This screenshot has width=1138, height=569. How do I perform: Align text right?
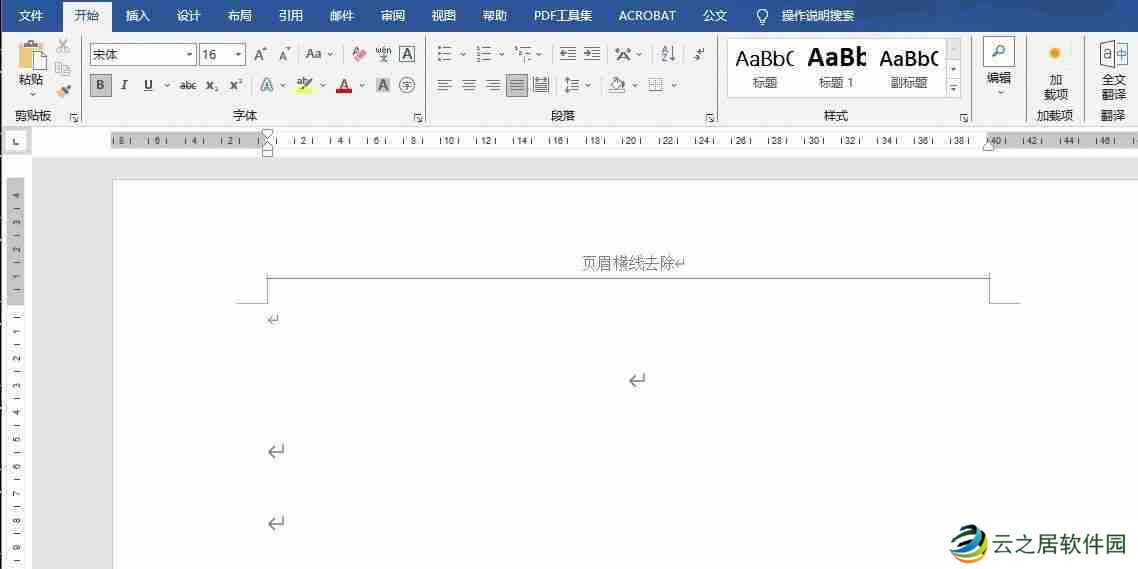click(x=493, y=86)
